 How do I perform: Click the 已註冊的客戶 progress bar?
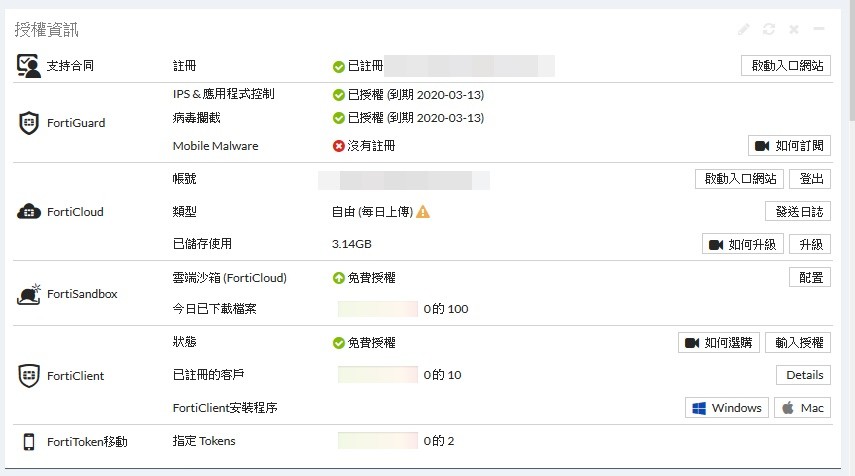[377, 375]
